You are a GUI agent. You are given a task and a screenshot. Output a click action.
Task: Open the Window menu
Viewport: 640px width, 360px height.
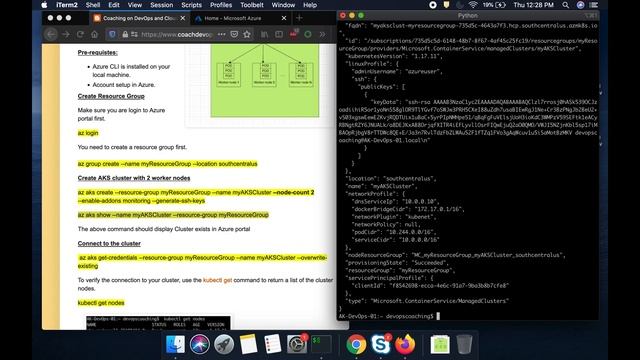tap(283, 5)
